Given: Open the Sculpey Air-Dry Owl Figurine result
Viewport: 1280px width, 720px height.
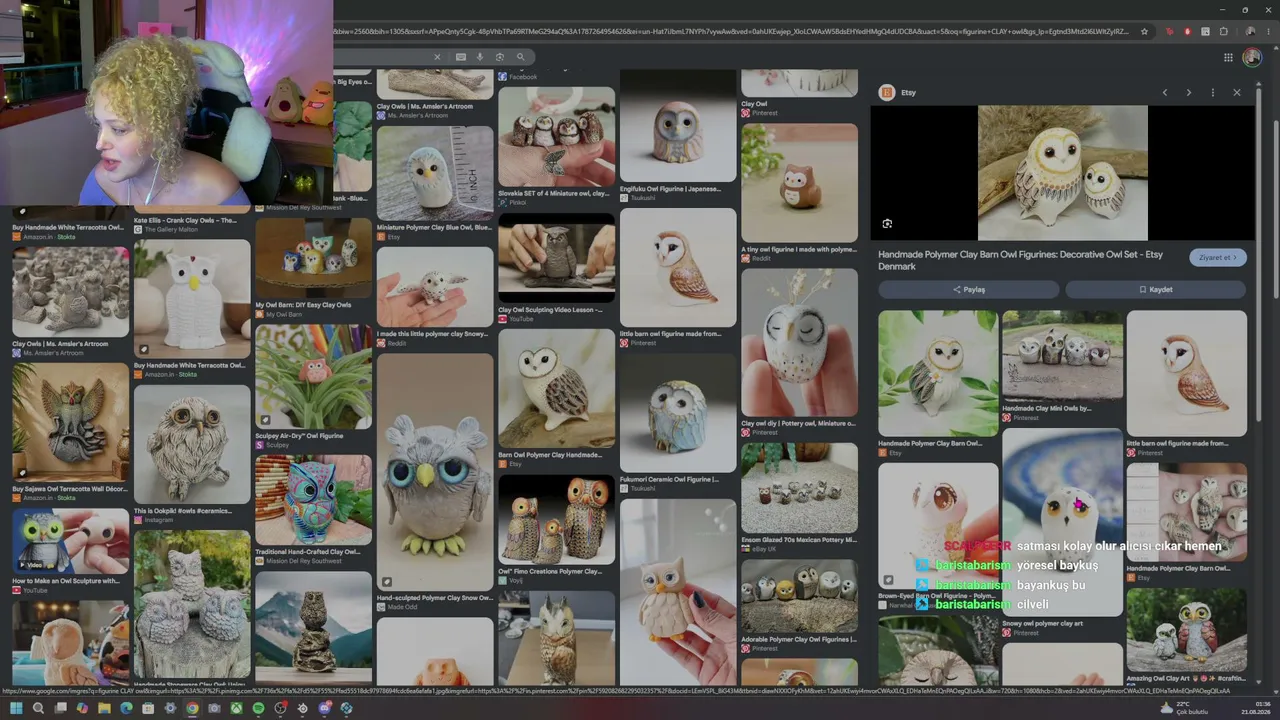Looking at the screenshot, I should click(313, 376).
